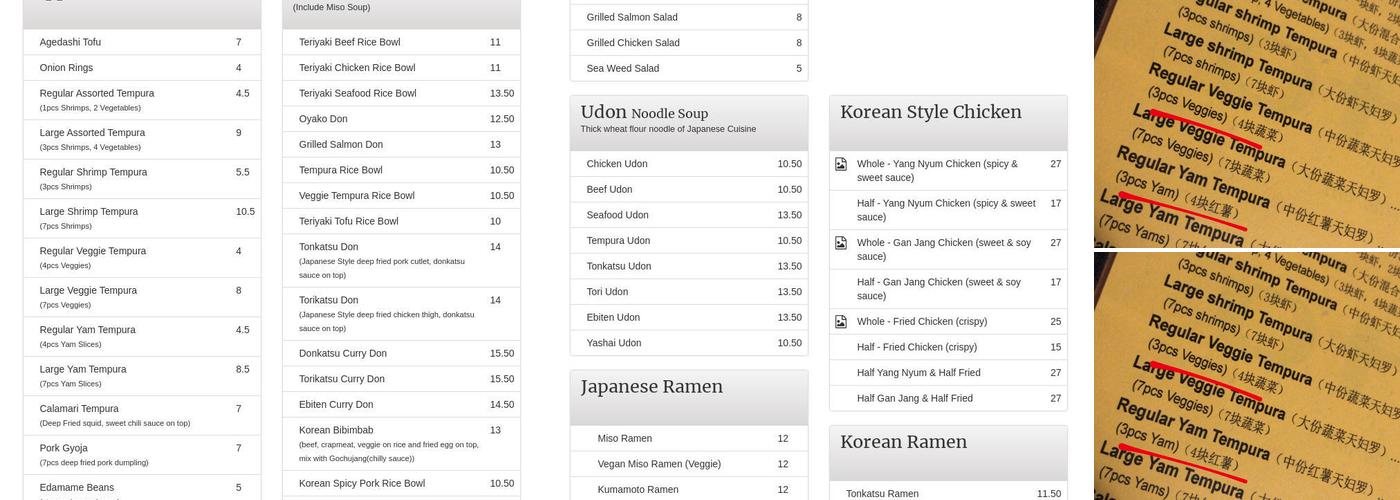Select Agedashi Tofu menu row

tap(142, 42)
